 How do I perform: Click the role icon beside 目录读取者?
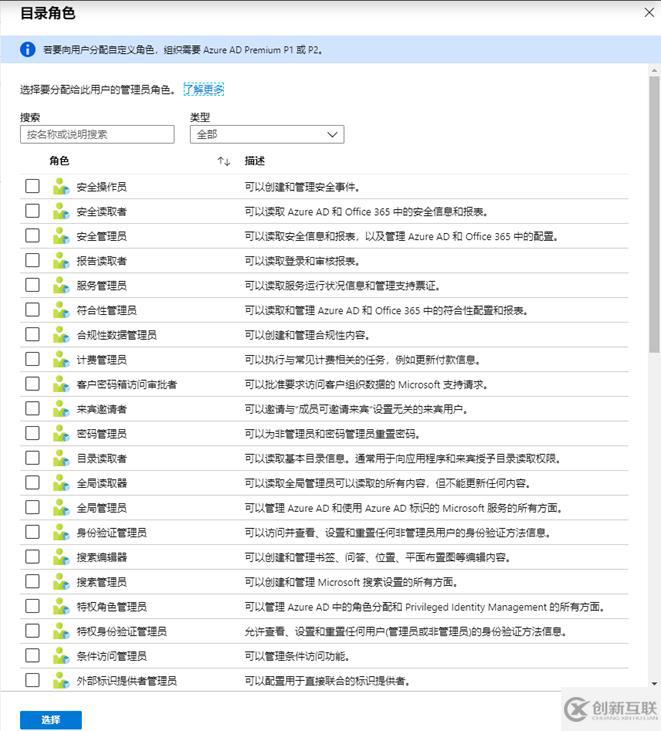[x=61, y=458]
